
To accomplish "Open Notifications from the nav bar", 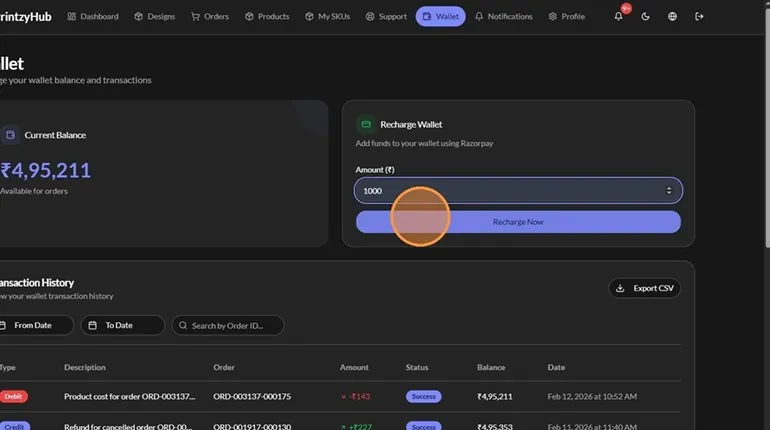I will (x=504, y=16).
